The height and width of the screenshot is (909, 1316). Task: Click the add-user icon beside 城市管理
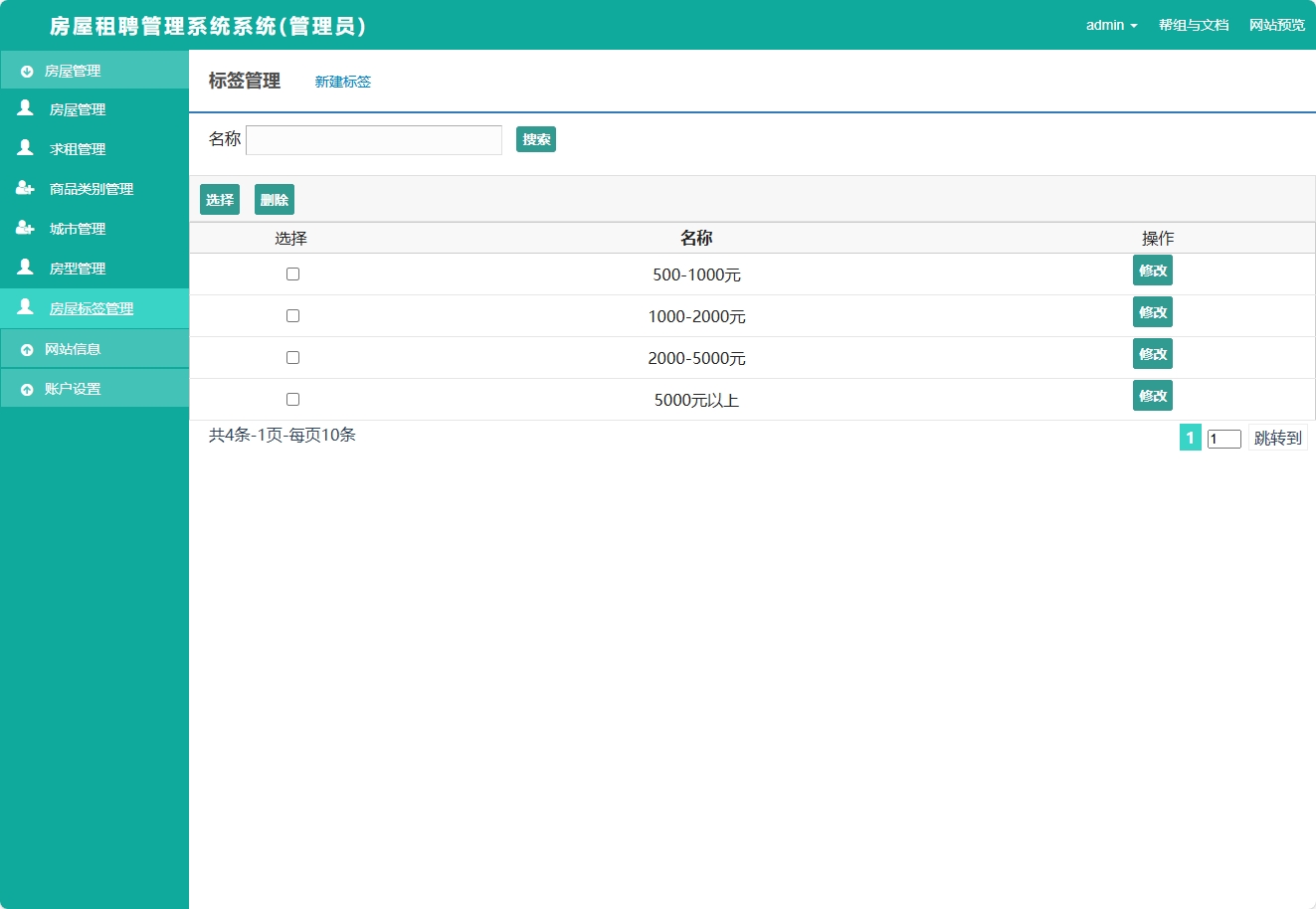[26, 228]
